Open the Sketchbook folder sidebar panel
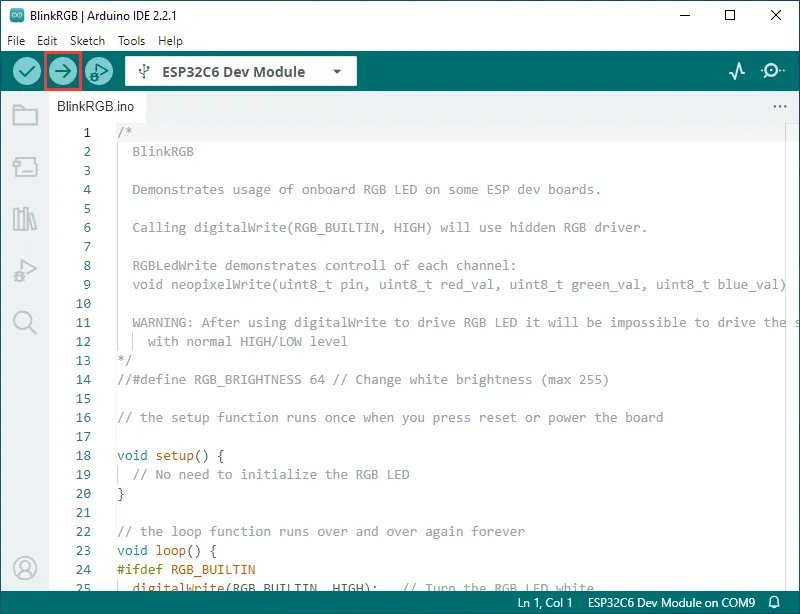Screen dimensions: 800x614 click(x=25, y=115)
